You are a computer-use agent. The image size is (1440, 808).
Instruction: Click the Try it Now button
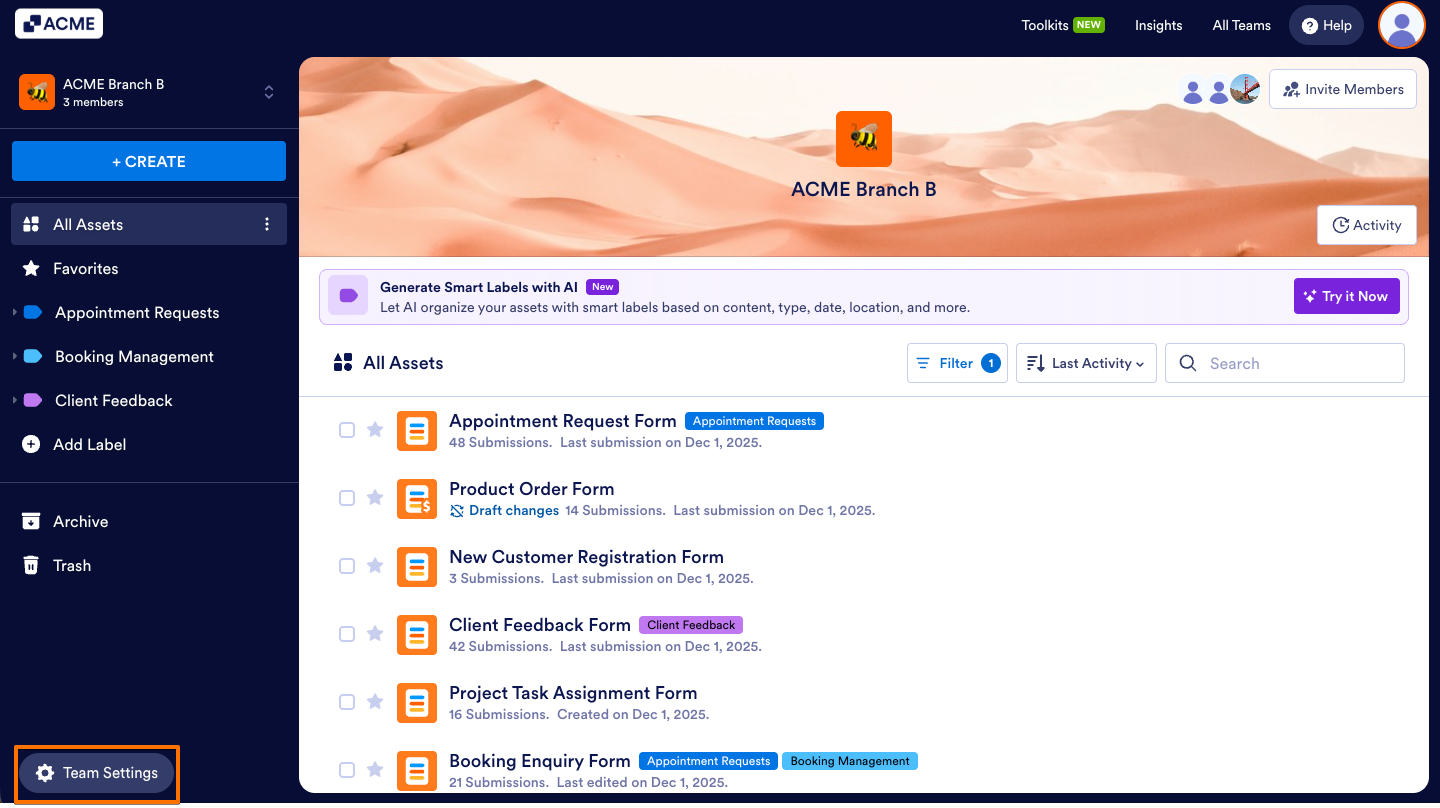(1347, 296)
